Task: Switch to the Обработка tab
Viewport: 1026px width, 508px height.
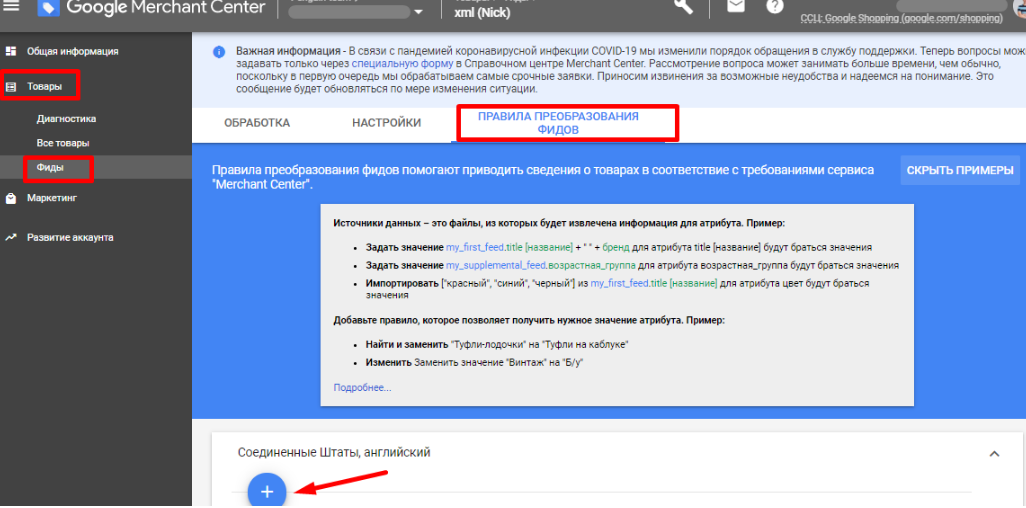Action: (x=257, y=123)
